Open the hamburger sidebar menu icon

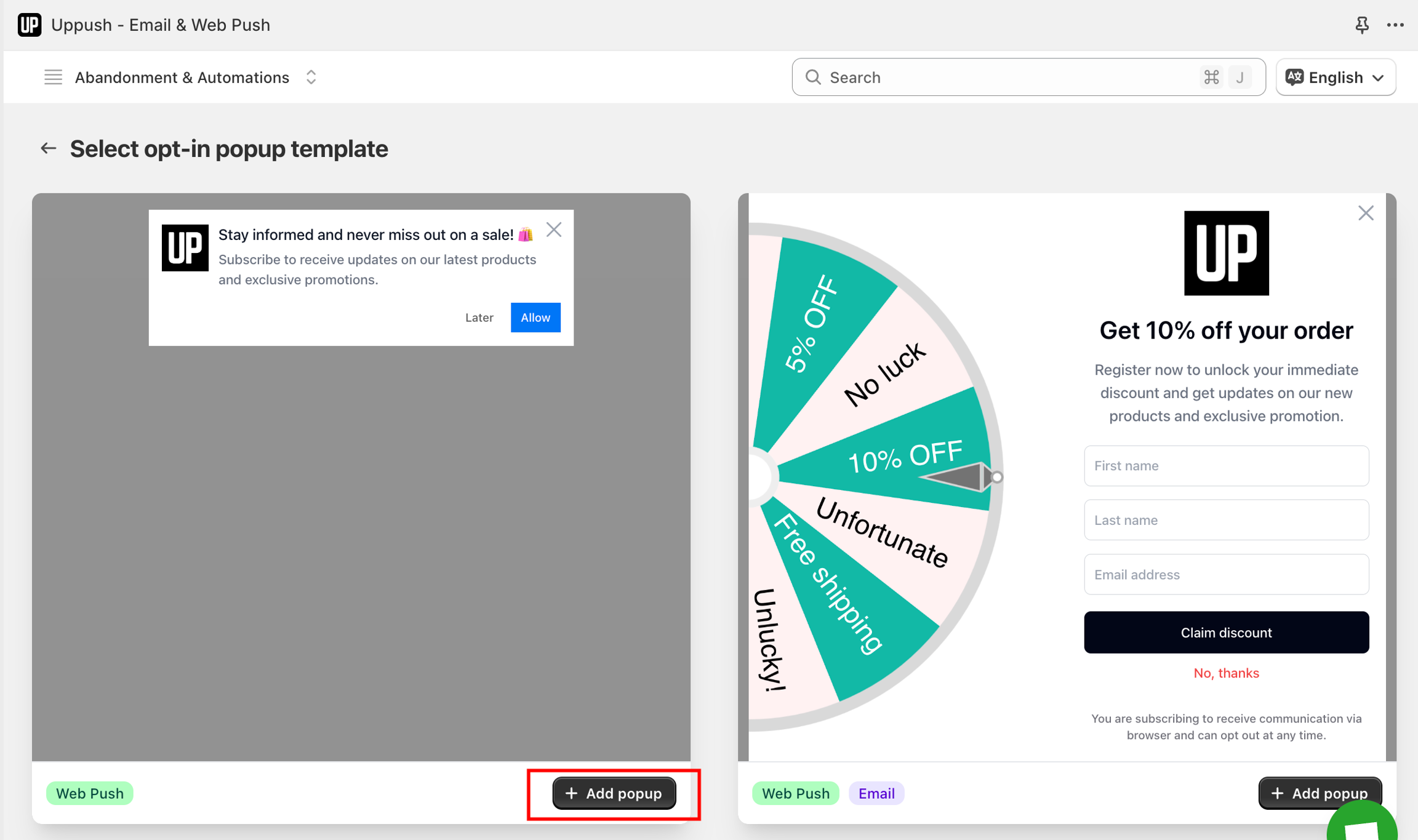coord(54,78)
